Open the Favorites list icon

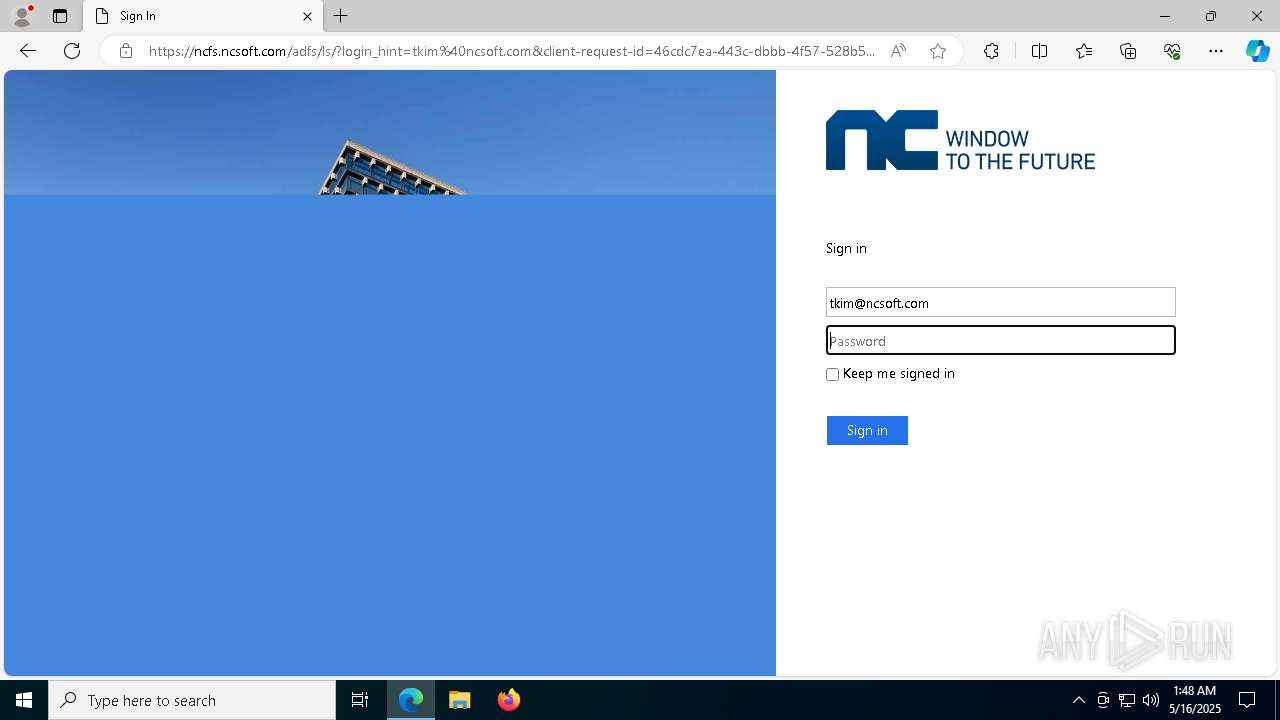coord(1084,51)
